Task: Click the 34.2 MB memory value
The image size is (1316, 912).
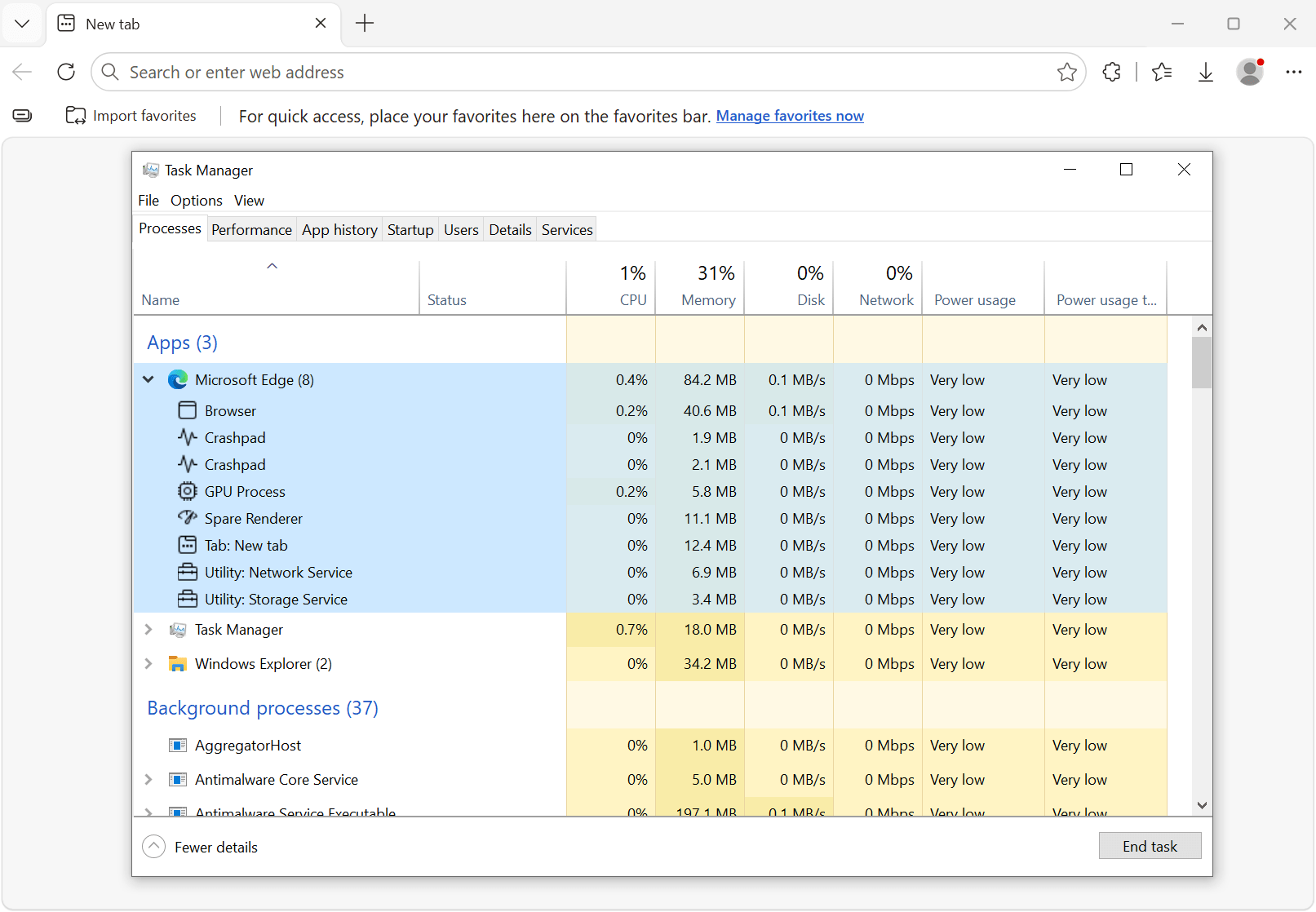Action: [710, 664]
